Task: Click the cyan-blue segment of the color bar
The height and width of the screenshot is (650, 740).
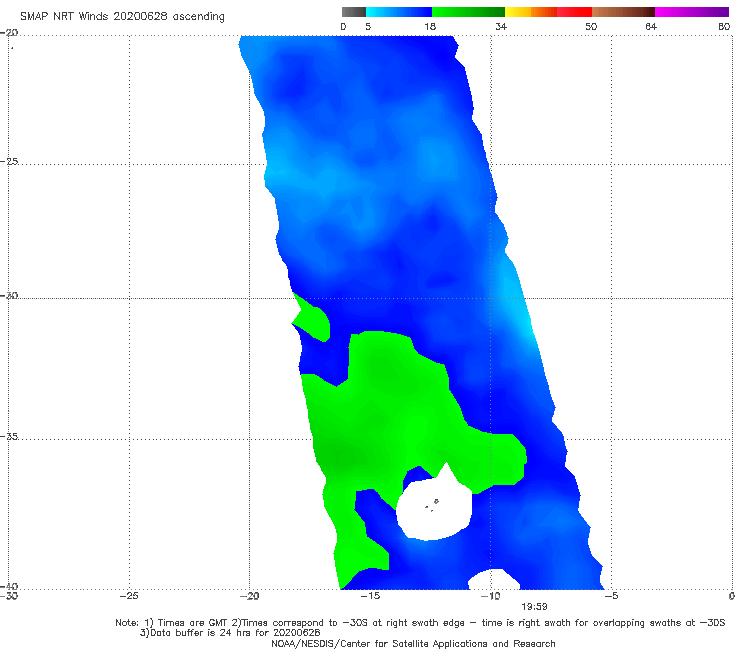Action: 399,12
